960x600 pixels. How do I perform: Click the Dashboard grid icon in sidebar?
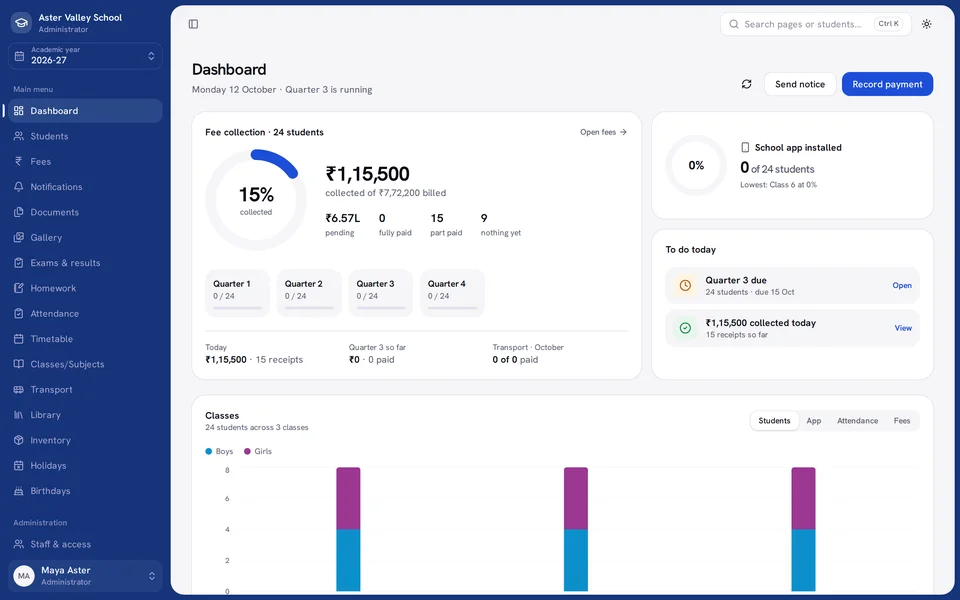pos(19,111)
